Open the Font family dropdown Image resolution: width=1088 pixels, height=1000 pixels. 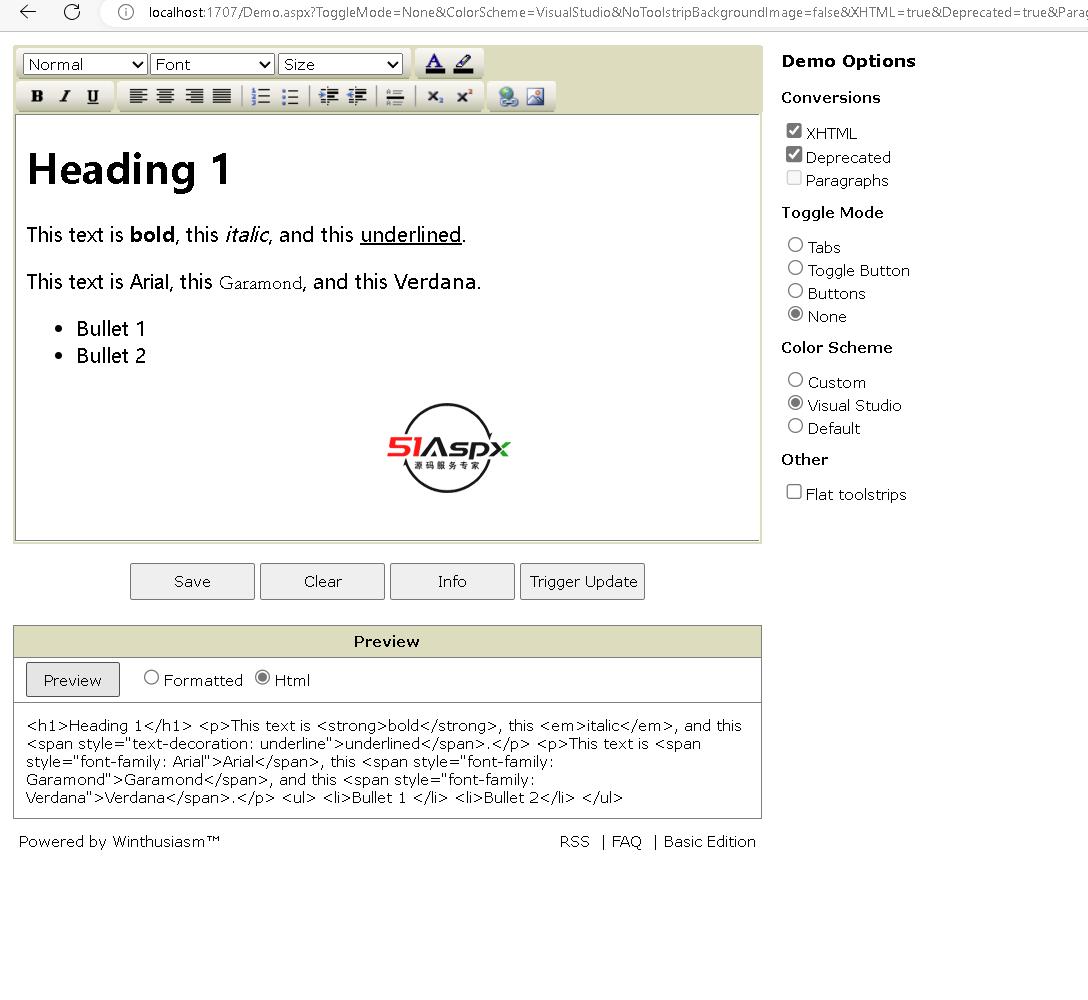pos(212,65)
